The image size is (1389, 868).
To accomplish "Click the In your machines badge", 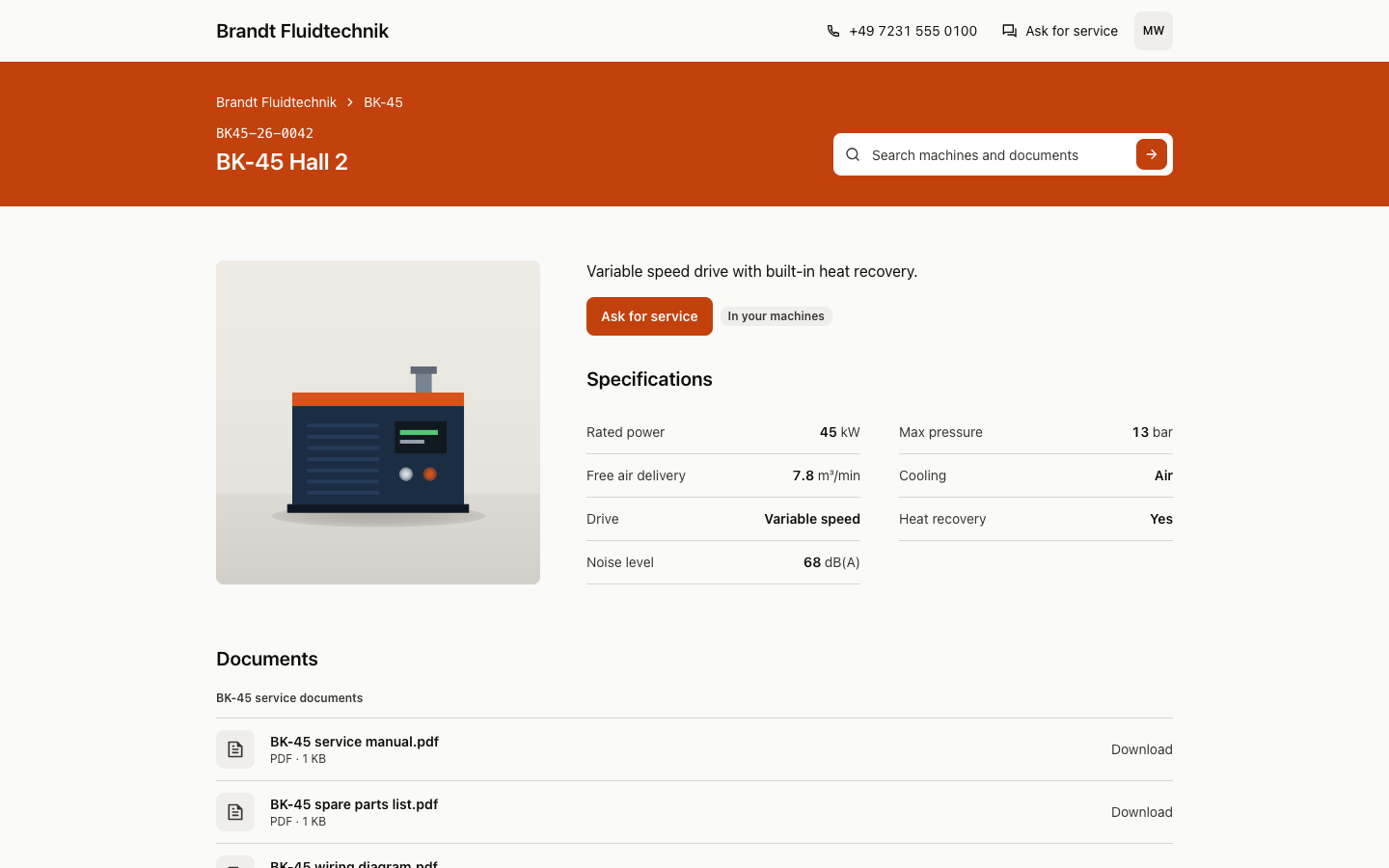I will pos(776,316).
